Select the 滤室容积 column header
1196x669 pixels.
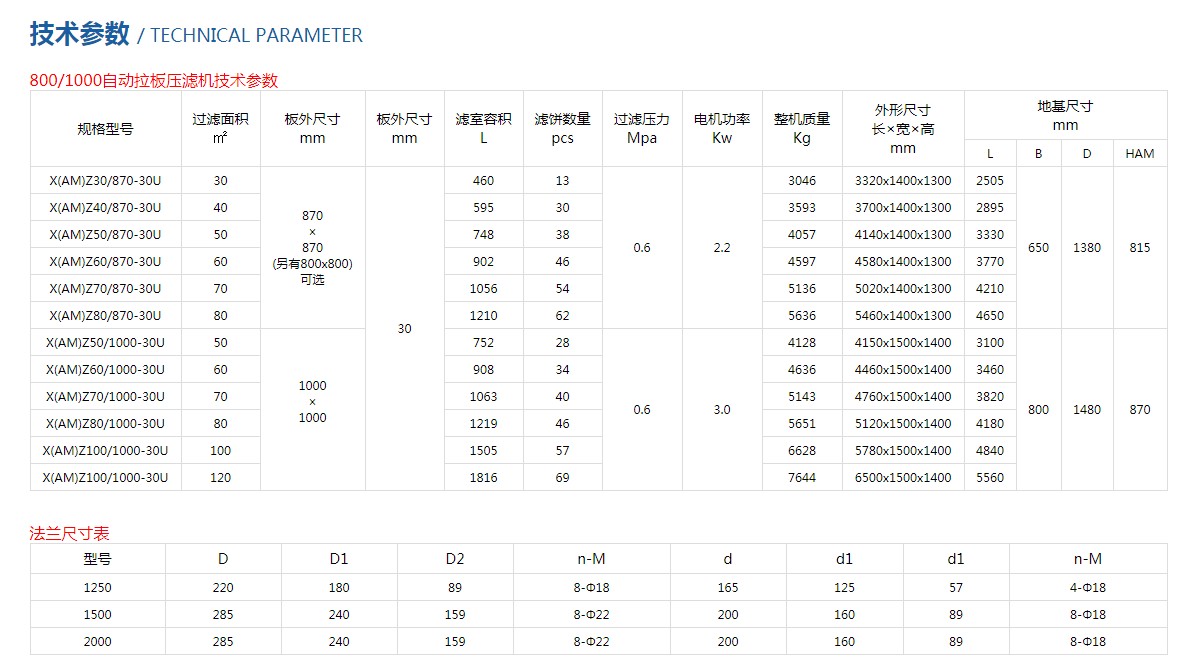point(483,128)
